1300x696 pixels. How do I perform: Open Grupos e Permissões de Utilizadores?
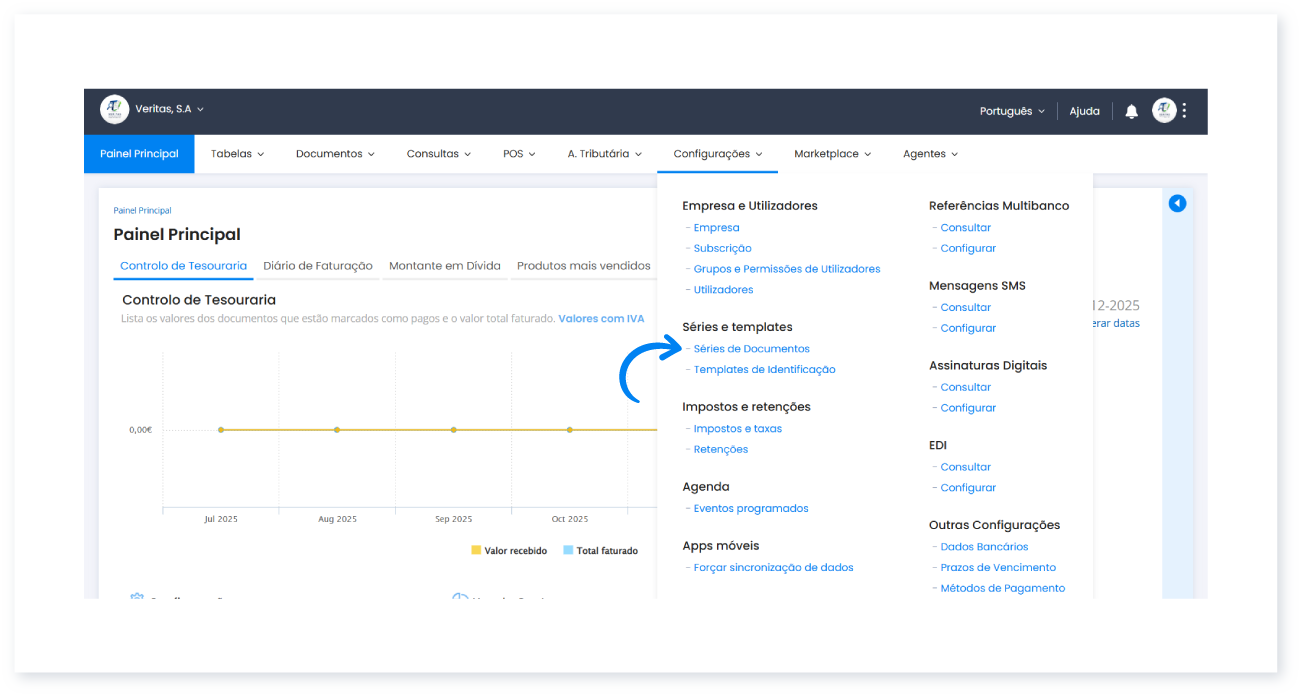pos(787,269)
